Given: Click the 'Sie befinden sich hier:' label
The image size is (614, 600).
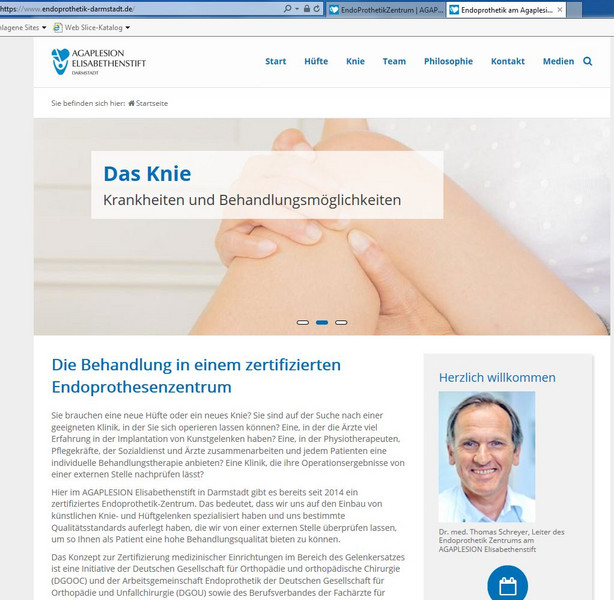Looking at the screenshot, I should (88, 103).
